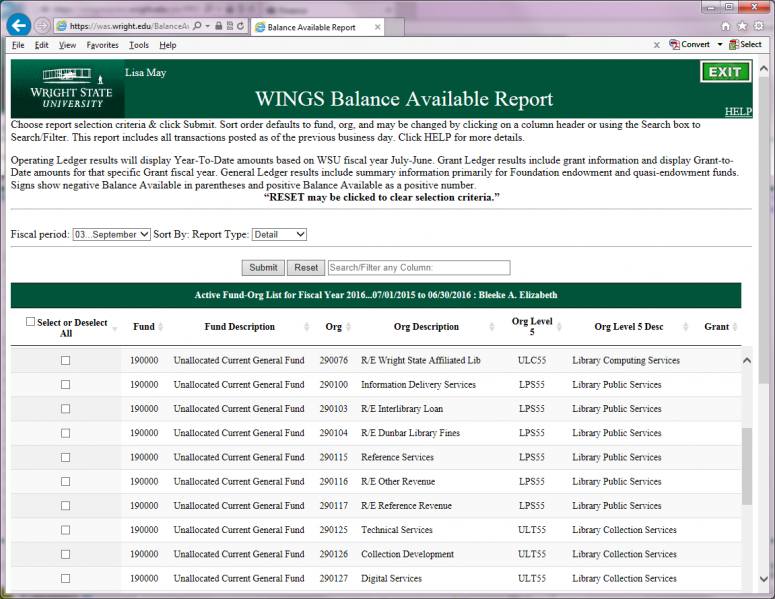Open the Fiscal period dropdown

(111, 234)
